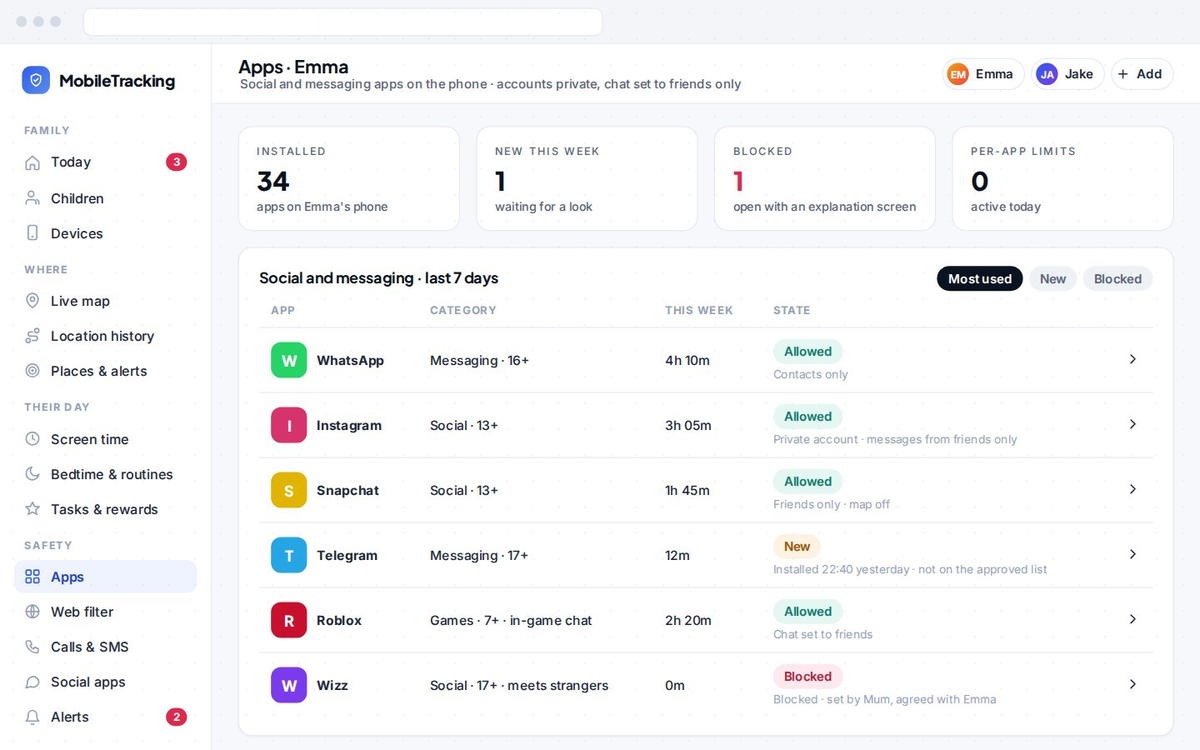Click the Places & alerts target icon
1200x750 pixels.
click(x=32, y=371)
